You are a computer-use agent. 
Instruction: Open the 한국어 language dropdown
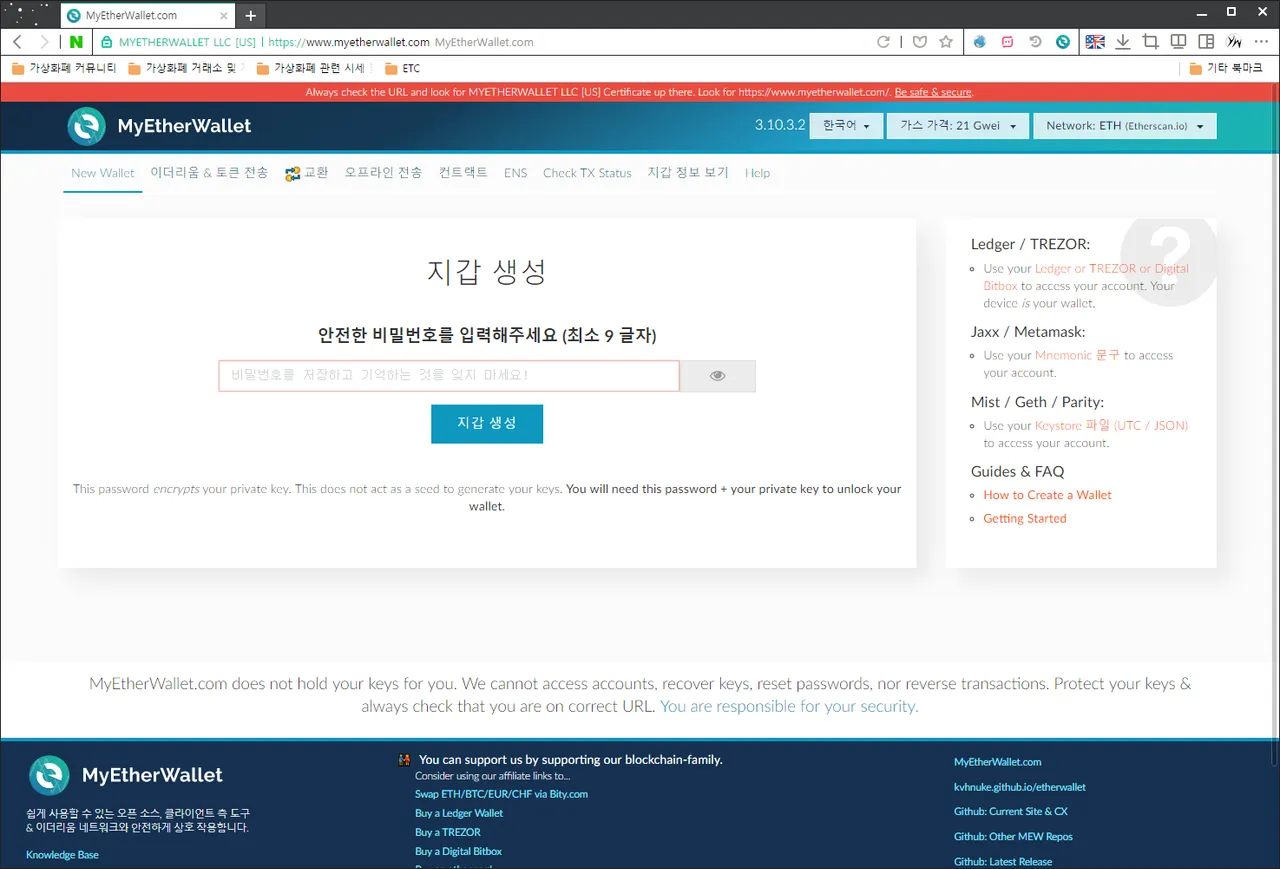pos(846,126)
